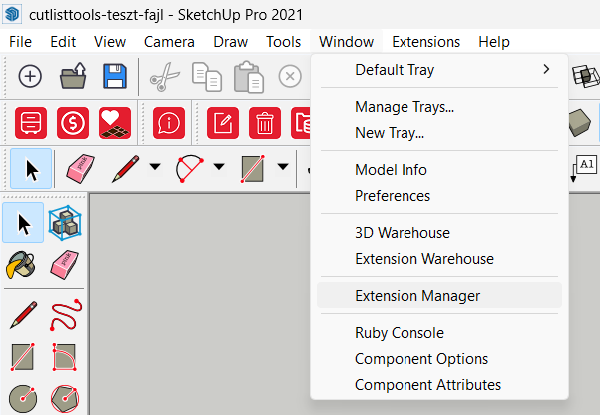Choose the Polygon tool in left toolbar
This screenshot has width=600, height=415.
tap(66, 399)
